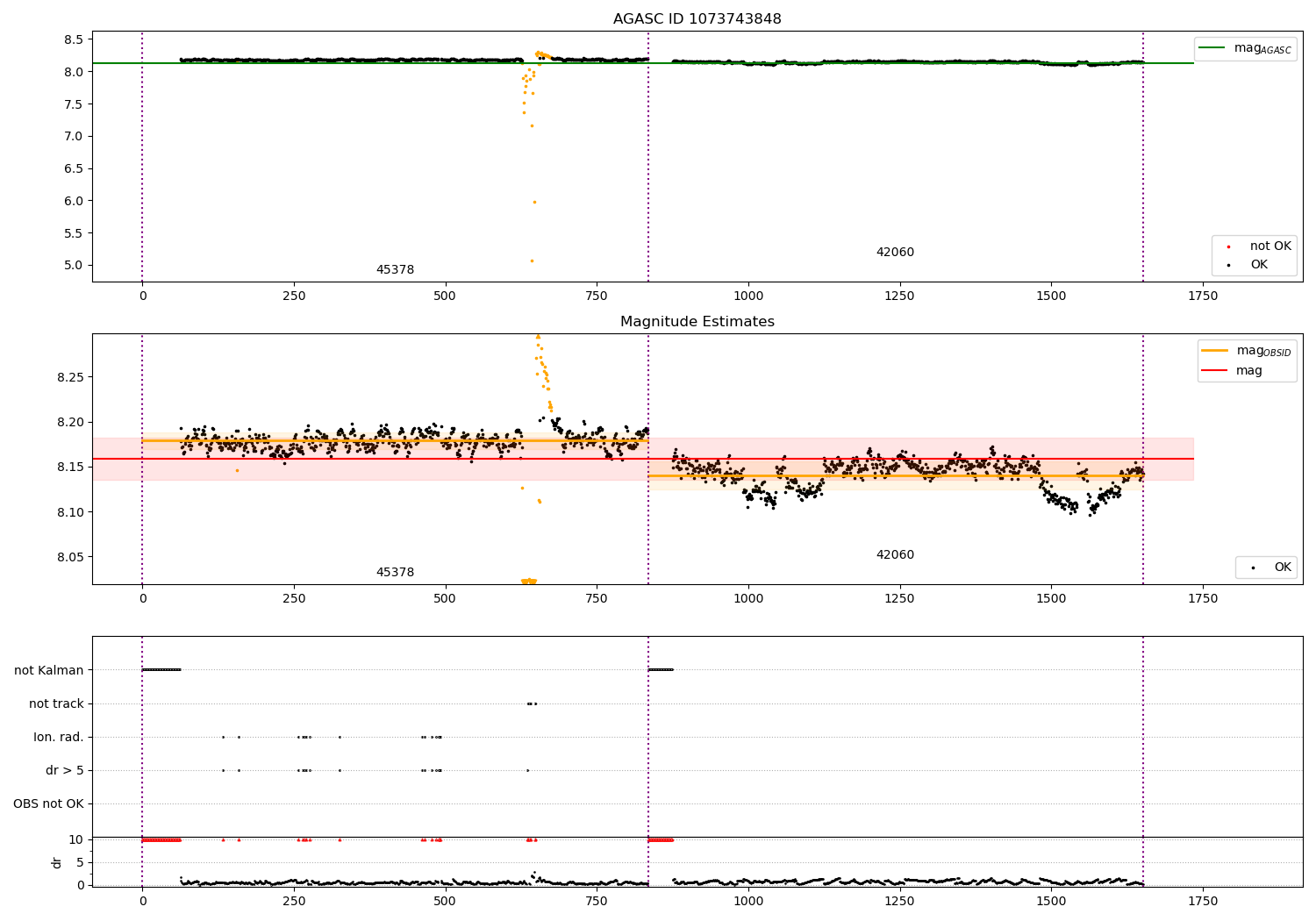This screenshot has height=921, width=1316.
Task: Click obsid label 42060 in Magnitude Estimates plot
Action: [x=895, y=555]
